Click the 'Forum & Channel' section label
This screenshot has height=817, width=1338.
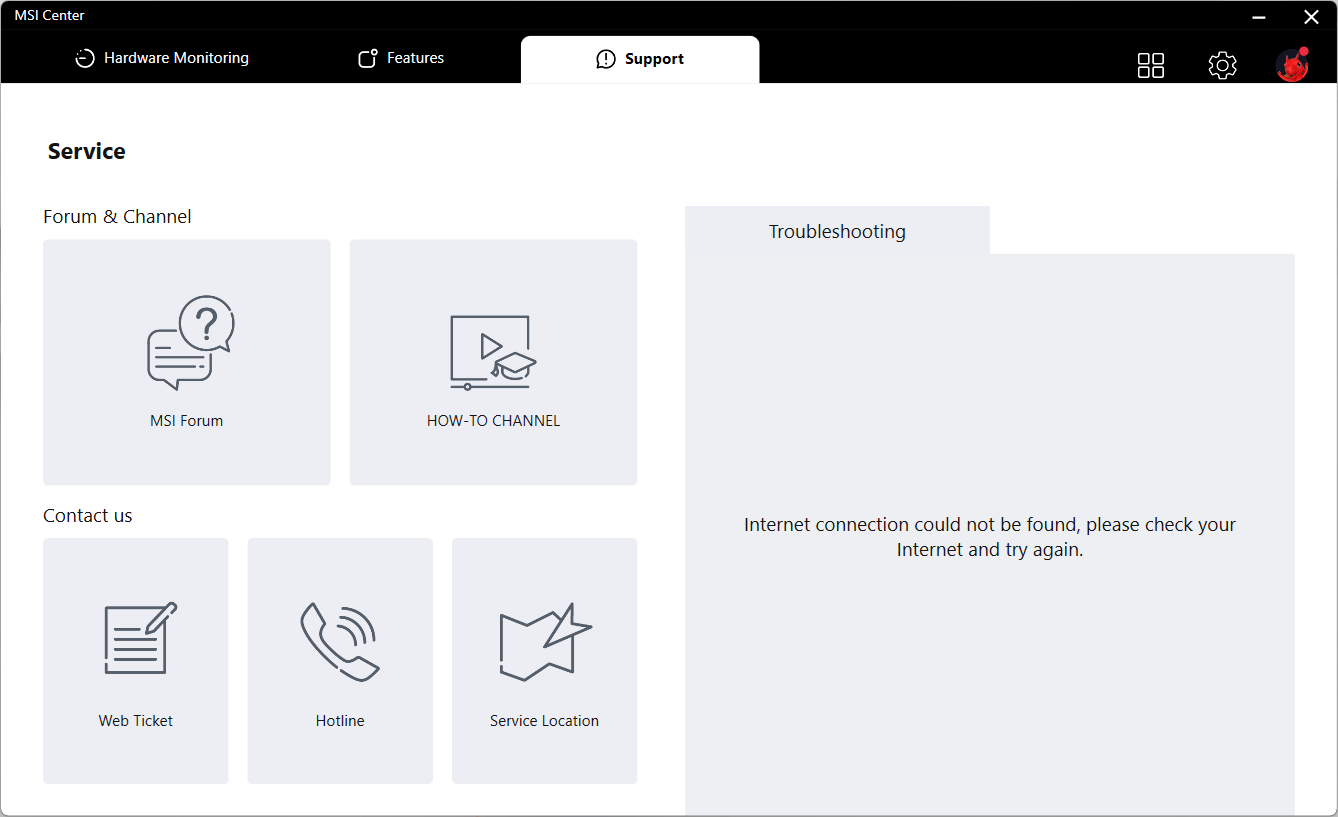point(117,216)
